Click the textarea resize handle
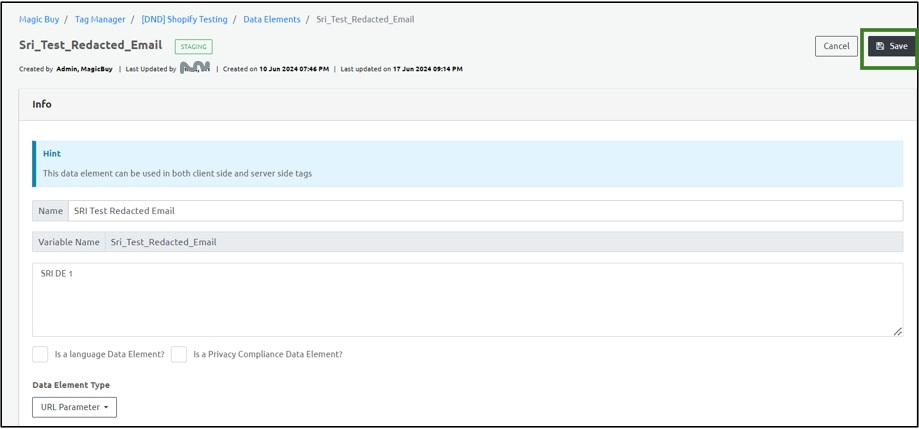This screenshot has width=919, height=429. tap(897, 331)
